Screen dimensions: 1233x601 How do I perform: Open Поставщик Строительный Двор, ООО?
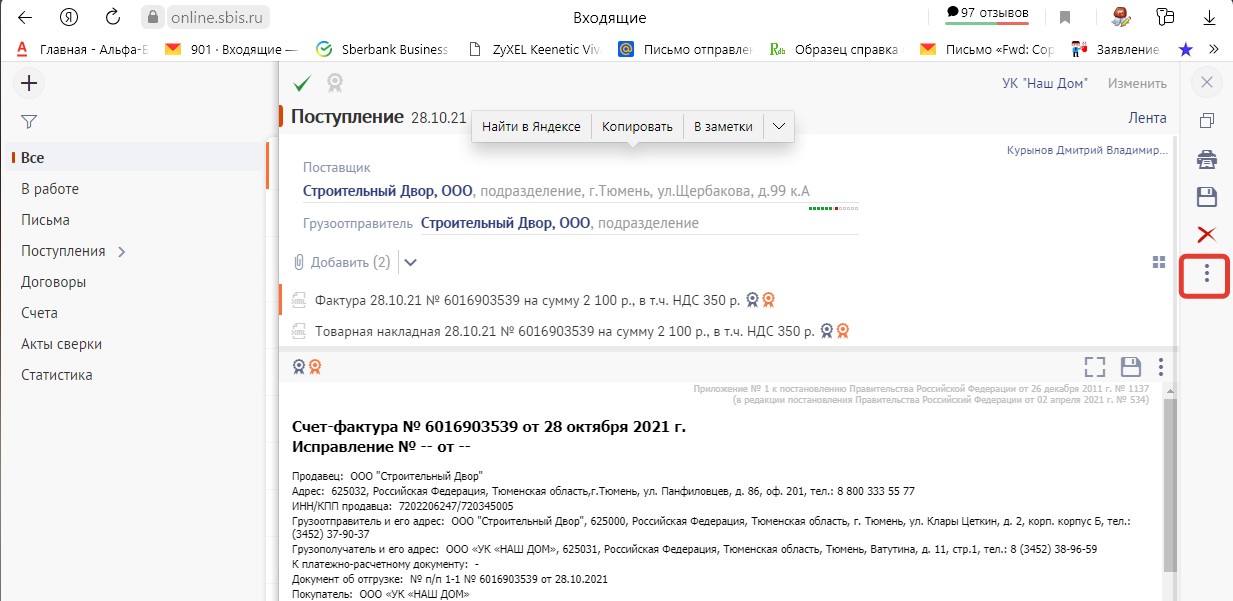pos(387,191)
